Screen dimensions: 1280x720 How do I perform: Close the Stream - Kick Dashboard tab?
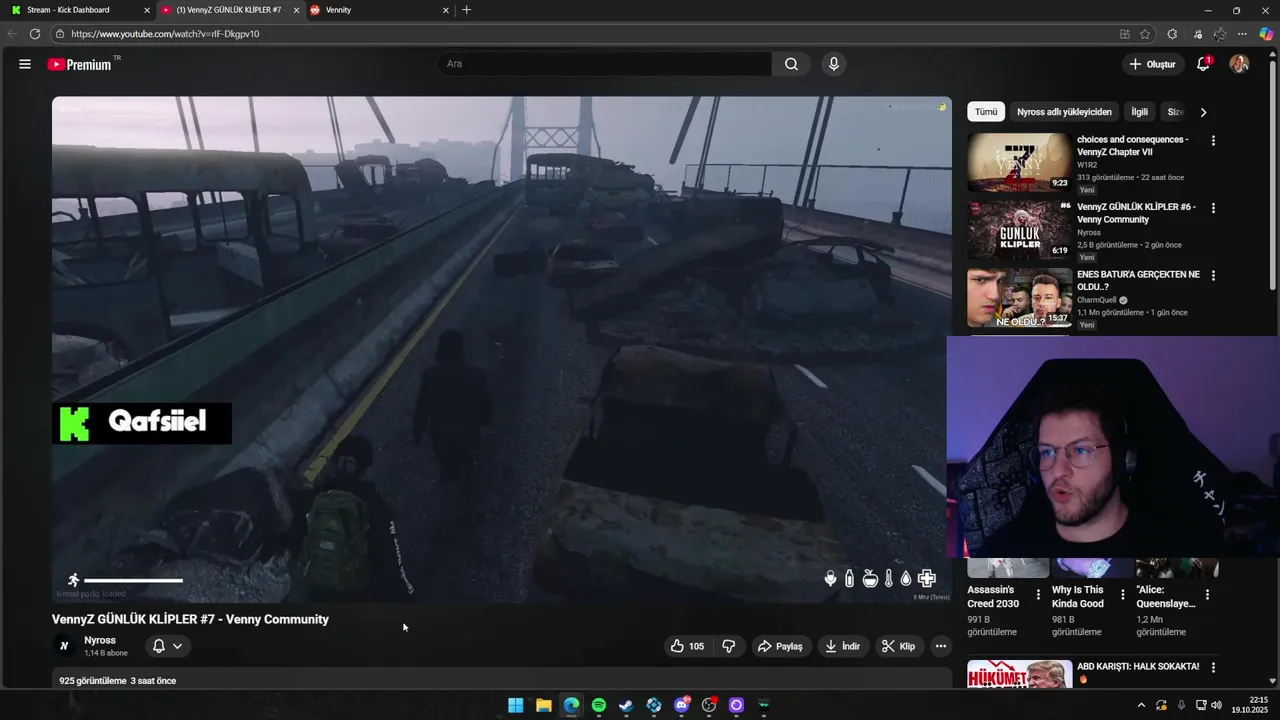click(x=147, y=10)
